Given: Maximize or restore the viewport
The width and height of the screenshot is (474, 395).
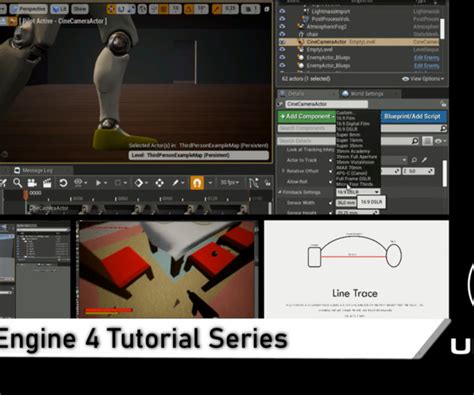Looking at the screenshot, I should click(267, 9).
